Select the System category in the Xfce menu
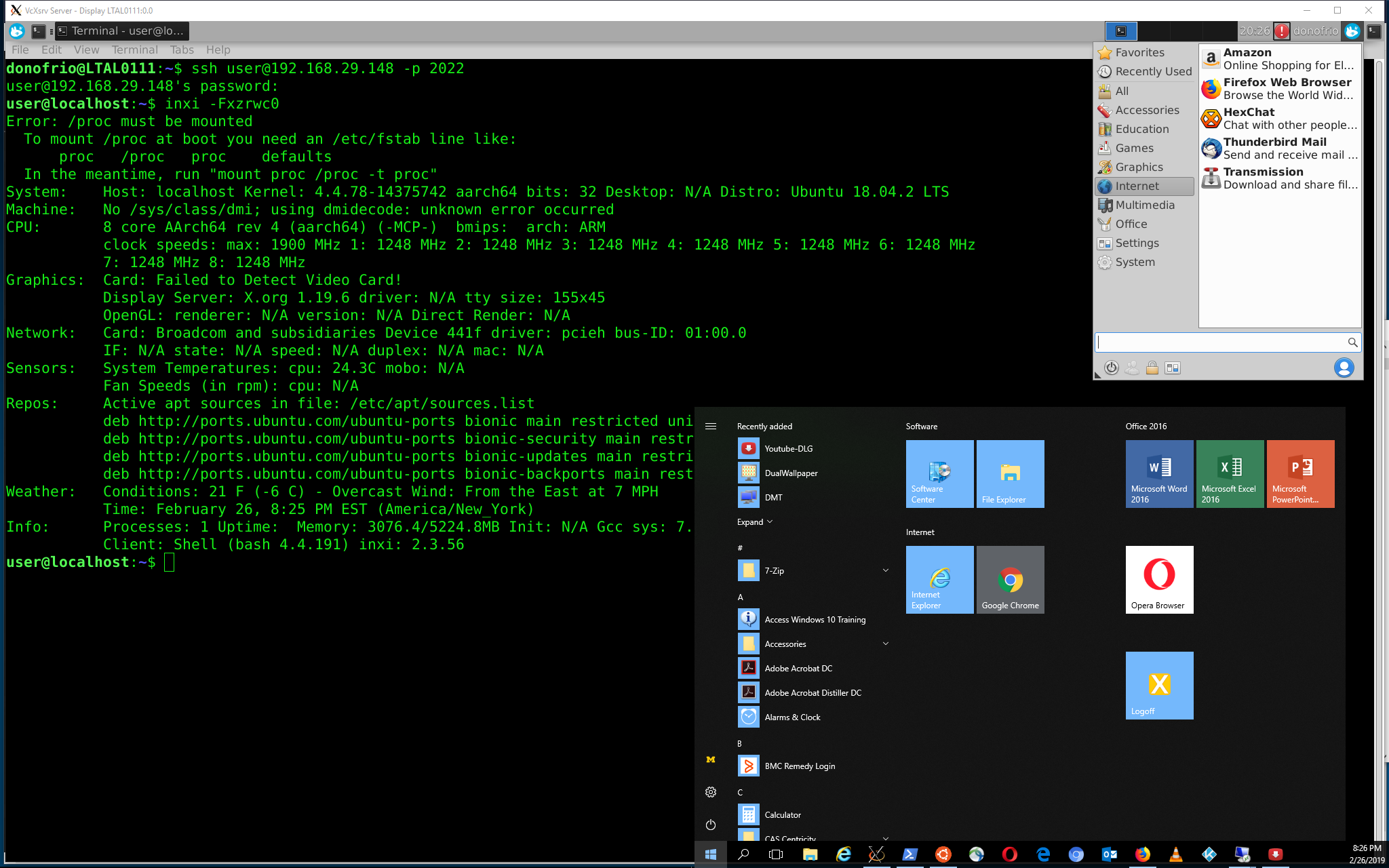 tap(1145, 262)
